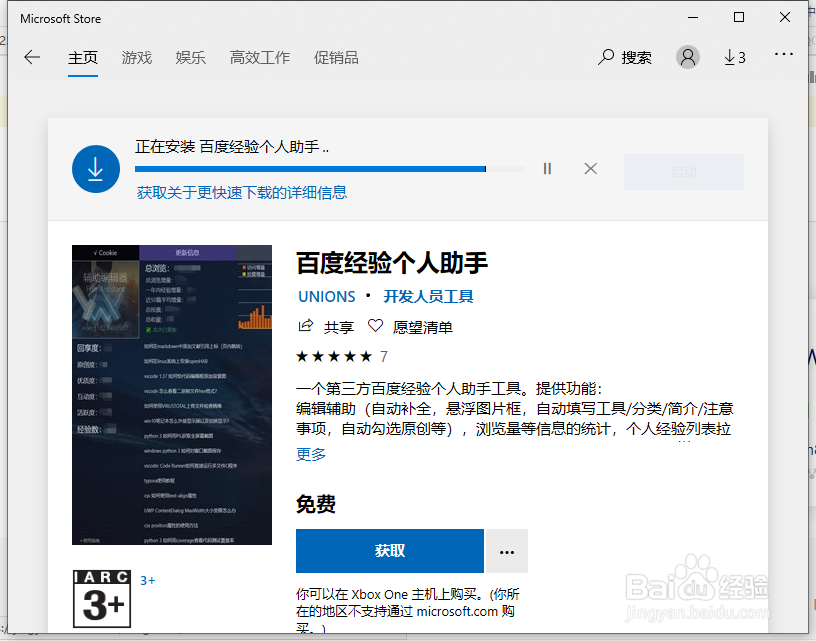This screenshot has width=816, height=641.
Task: Open the more options button beside 获取
Action: [x=507, y=552]
